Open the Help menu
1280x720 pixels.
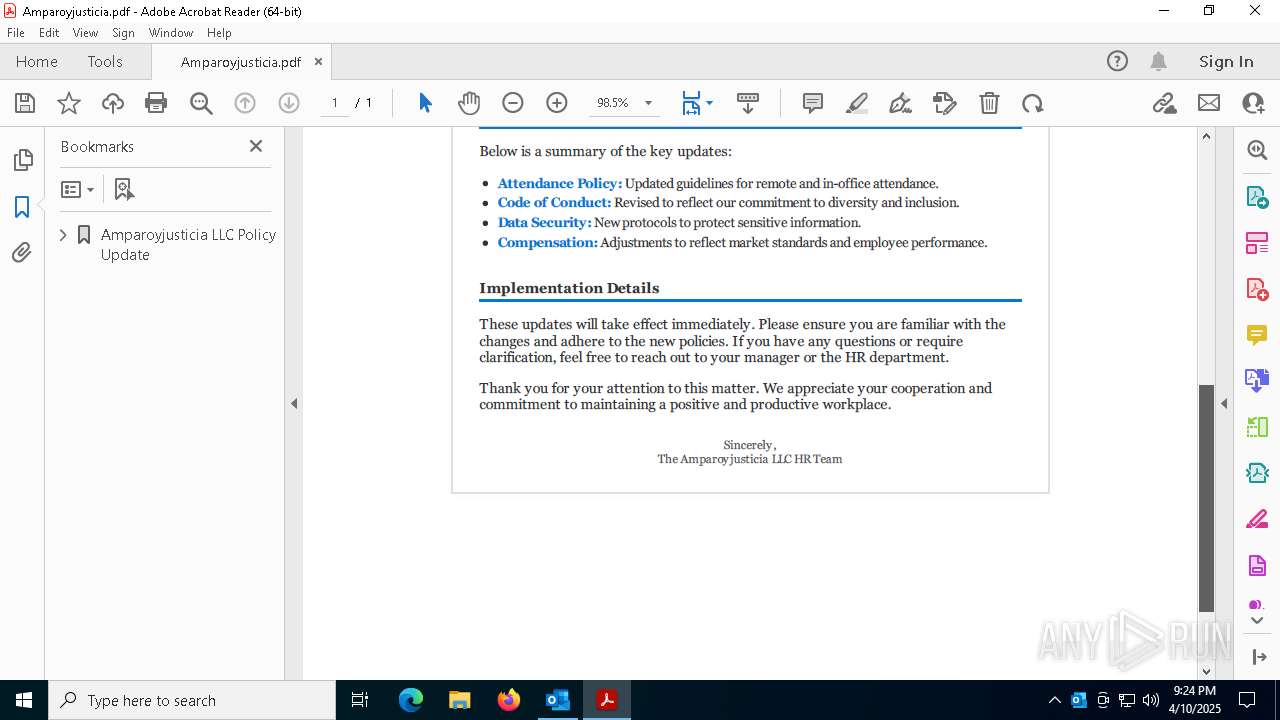point(219,33)
